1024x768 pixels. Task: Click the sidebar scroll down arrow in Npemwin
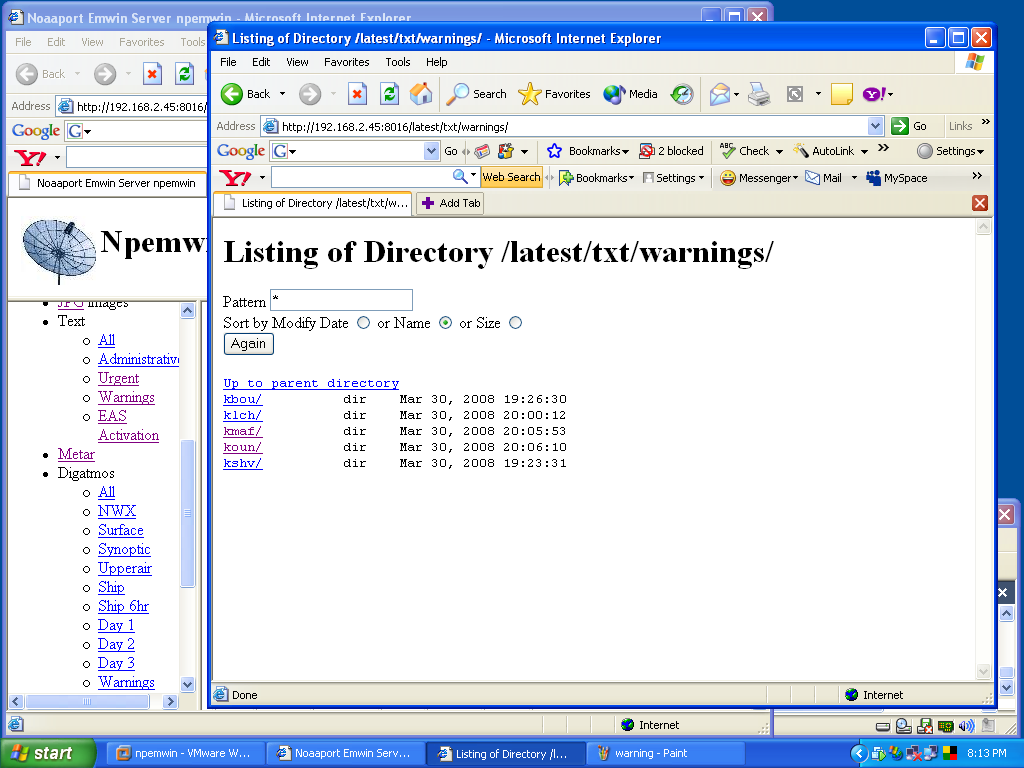click(x=187, y=684)
